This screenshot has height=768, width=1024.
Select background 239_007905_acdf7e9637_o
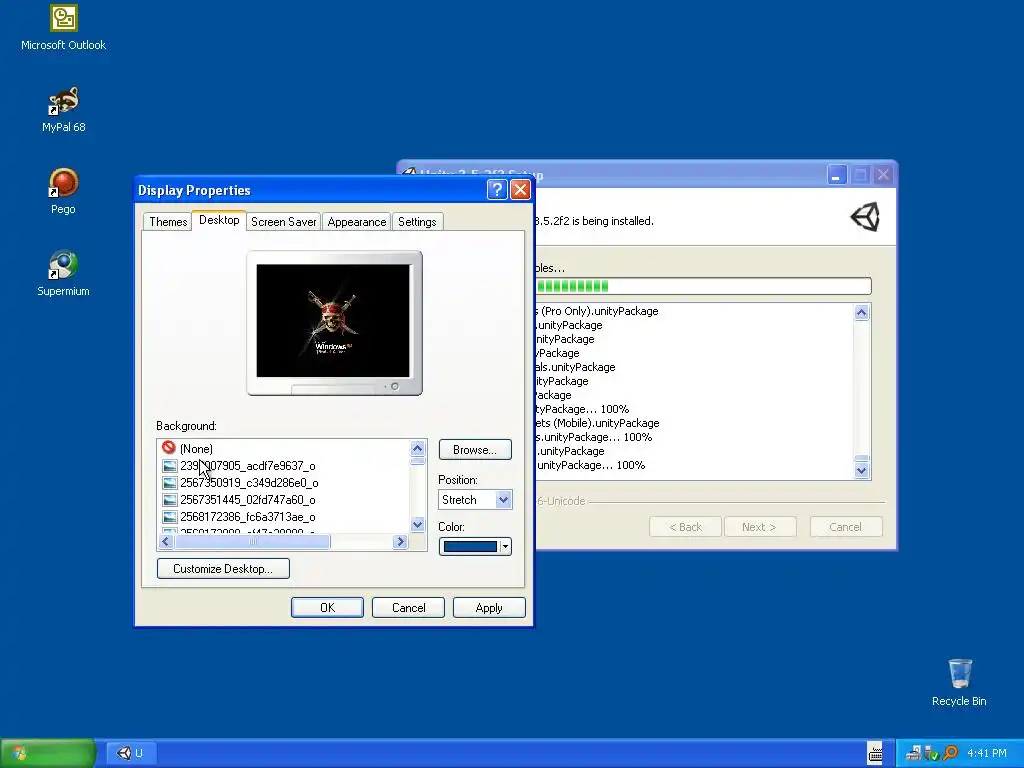[x=248, y=466]
